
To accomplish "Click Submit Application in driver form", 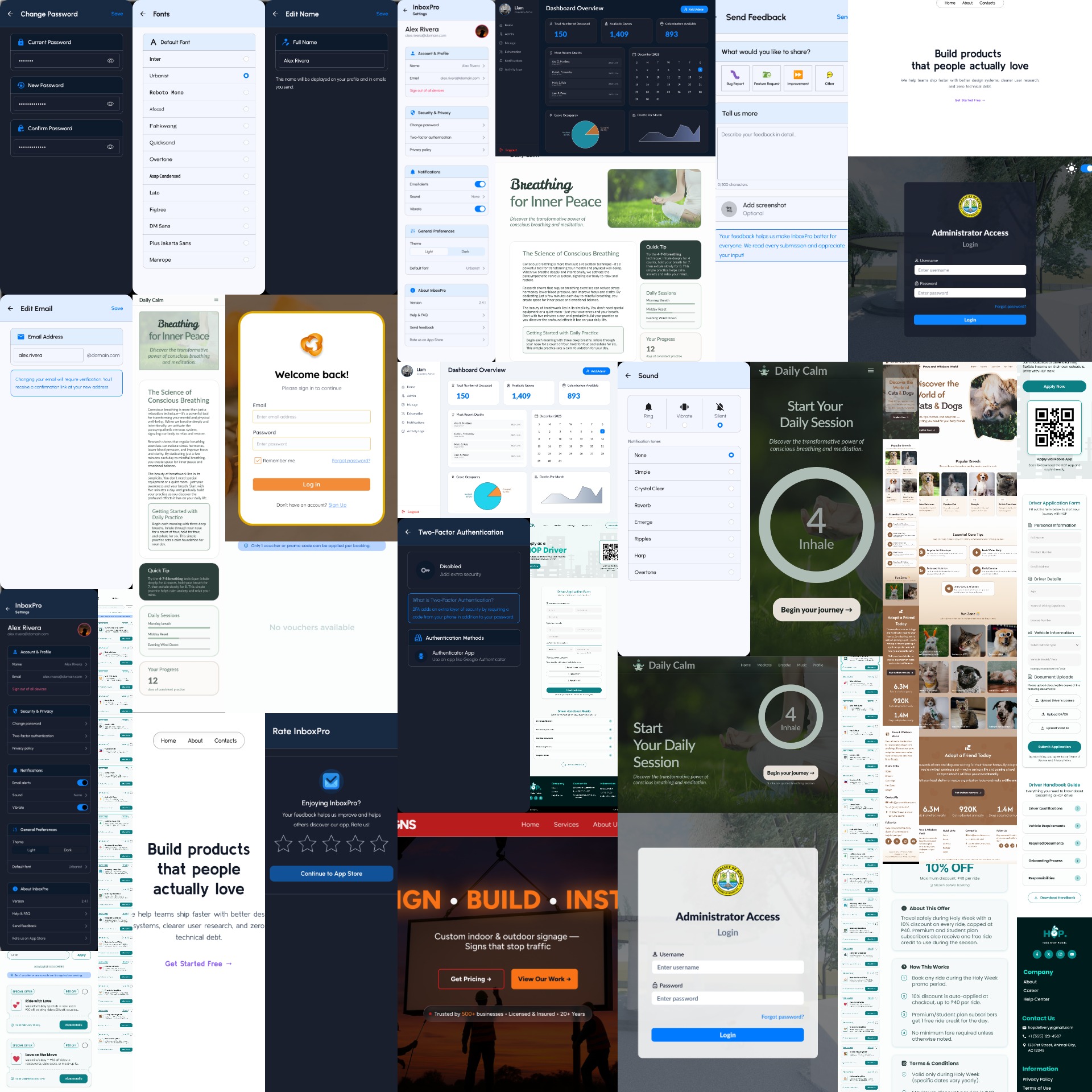I will [1054, 747].
